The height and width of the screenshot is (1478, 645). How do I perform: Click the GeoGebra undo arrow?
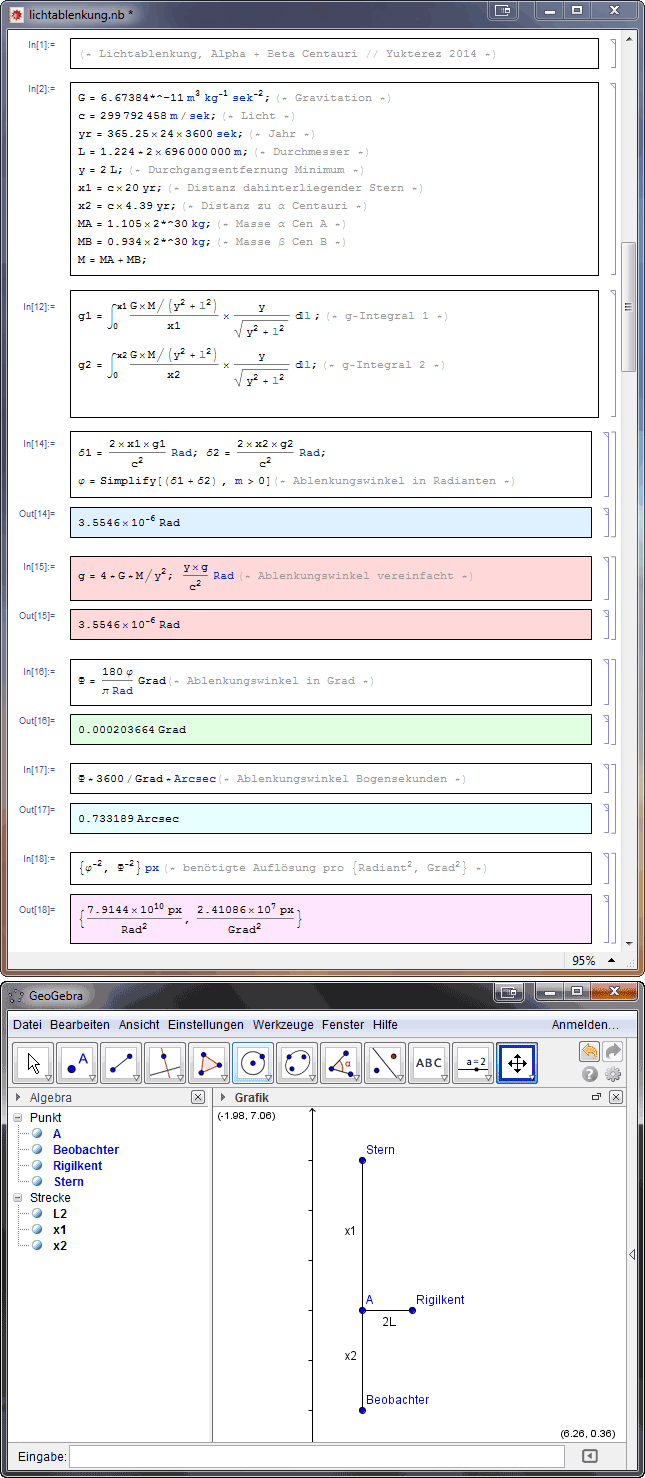(x=590, y=1051)
